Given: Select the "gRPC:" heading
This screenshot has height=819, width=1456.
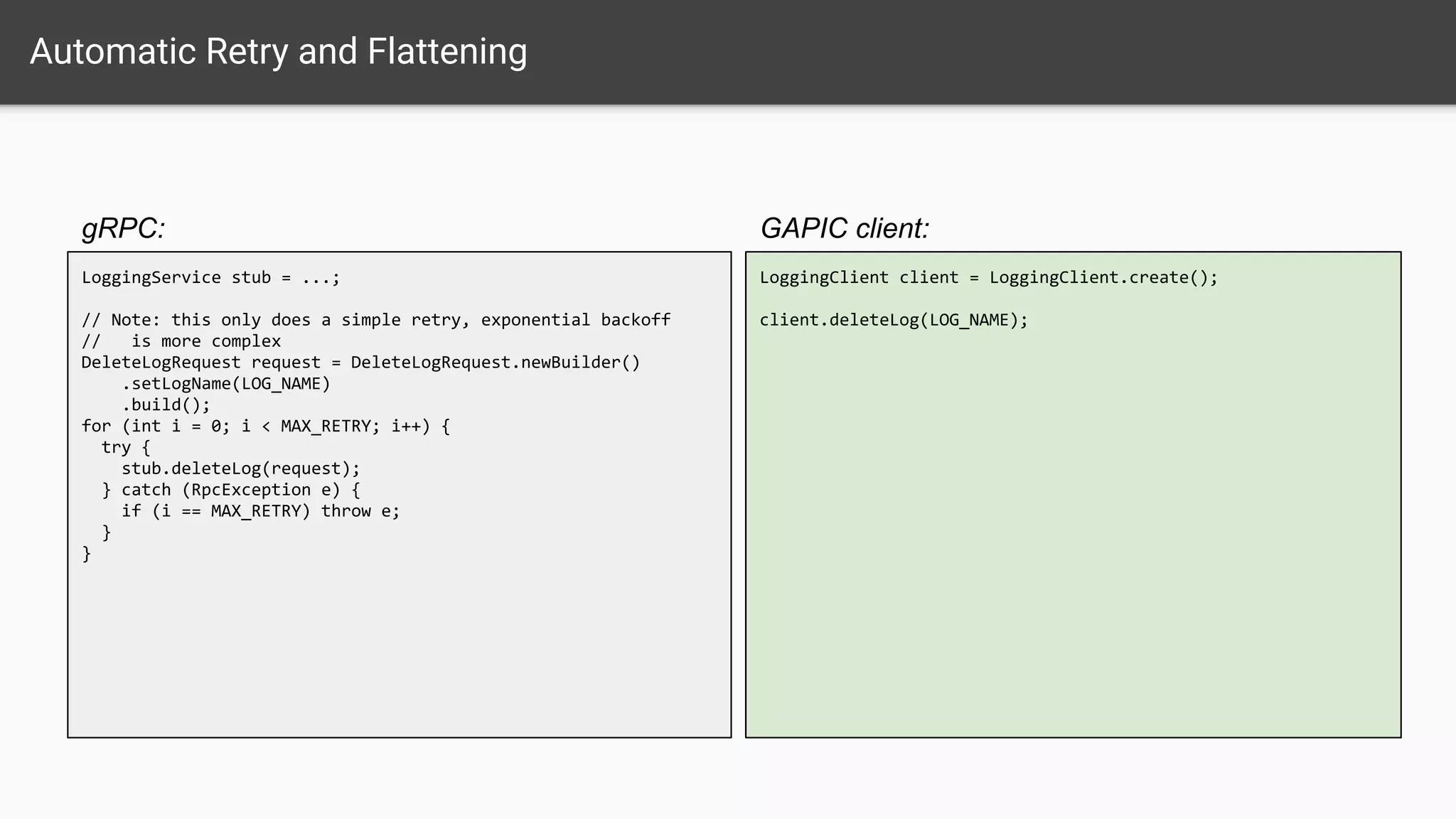Looking at the screenshot, I should 124,229.
